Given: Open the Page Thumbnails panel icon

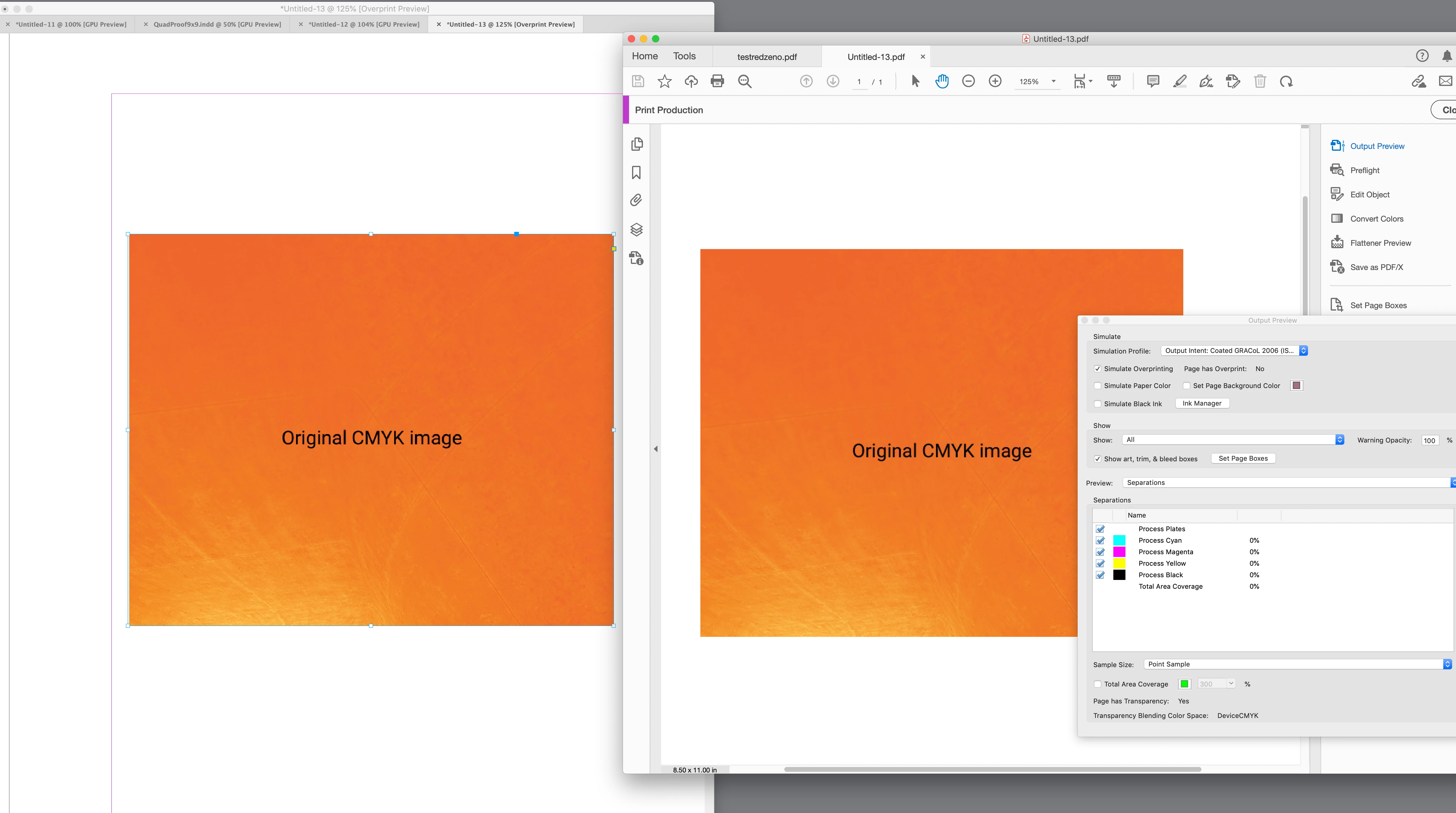Looking at the screenshot, I should 637,144.
